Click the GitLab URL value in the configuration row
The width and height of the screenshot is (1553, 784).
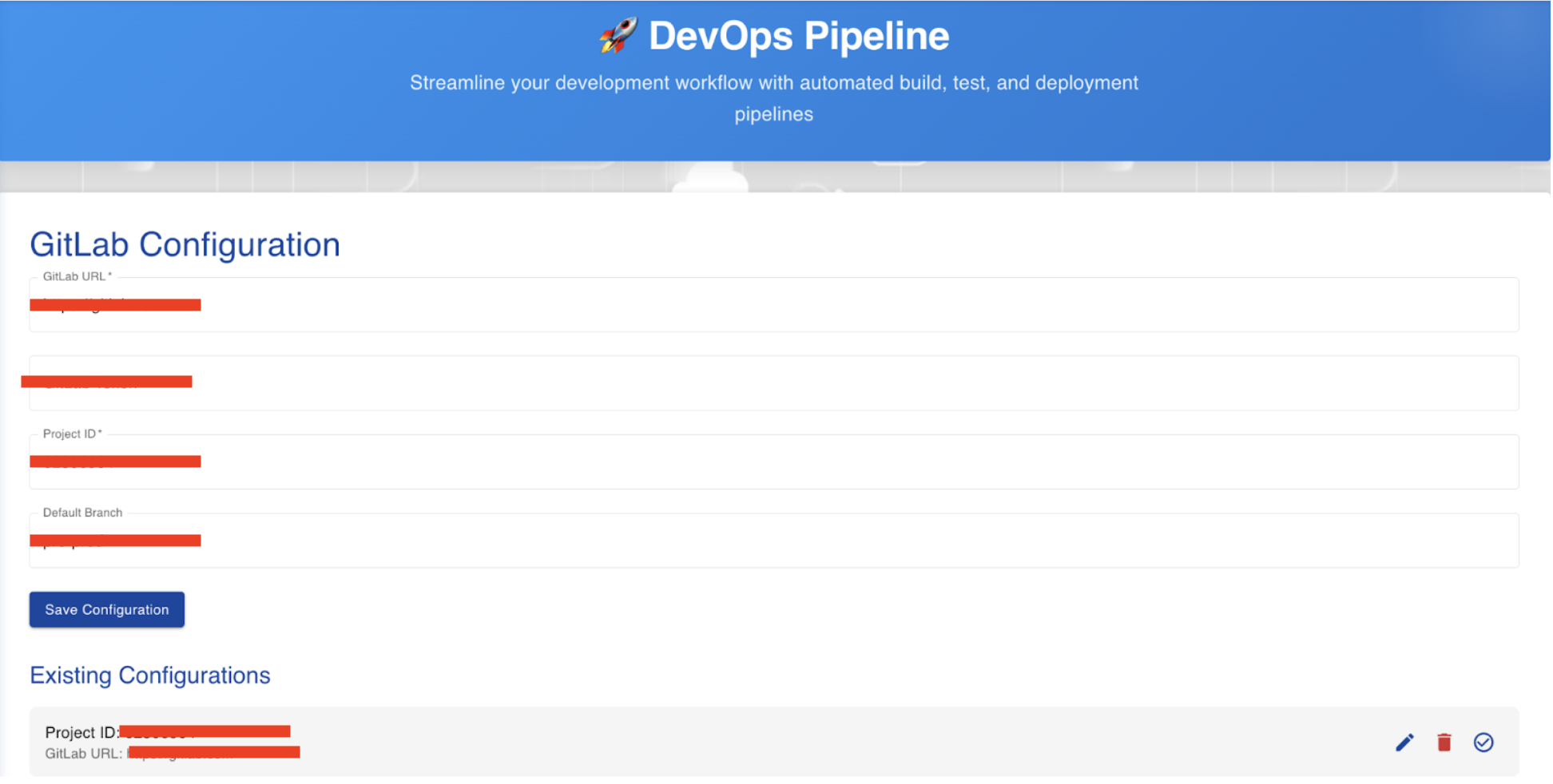click(212, 751)
